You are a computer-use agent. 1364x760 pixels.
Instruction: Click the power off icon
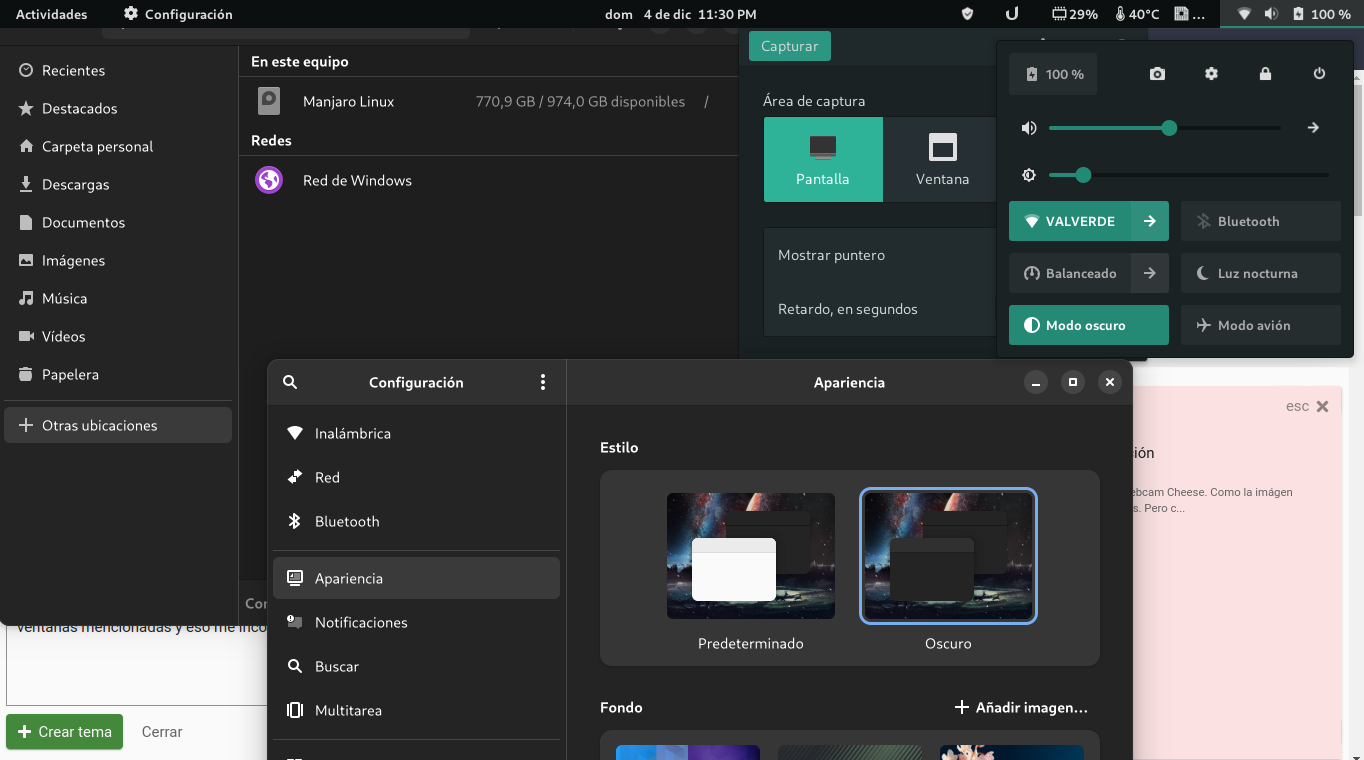click(x=1319, y=74)
